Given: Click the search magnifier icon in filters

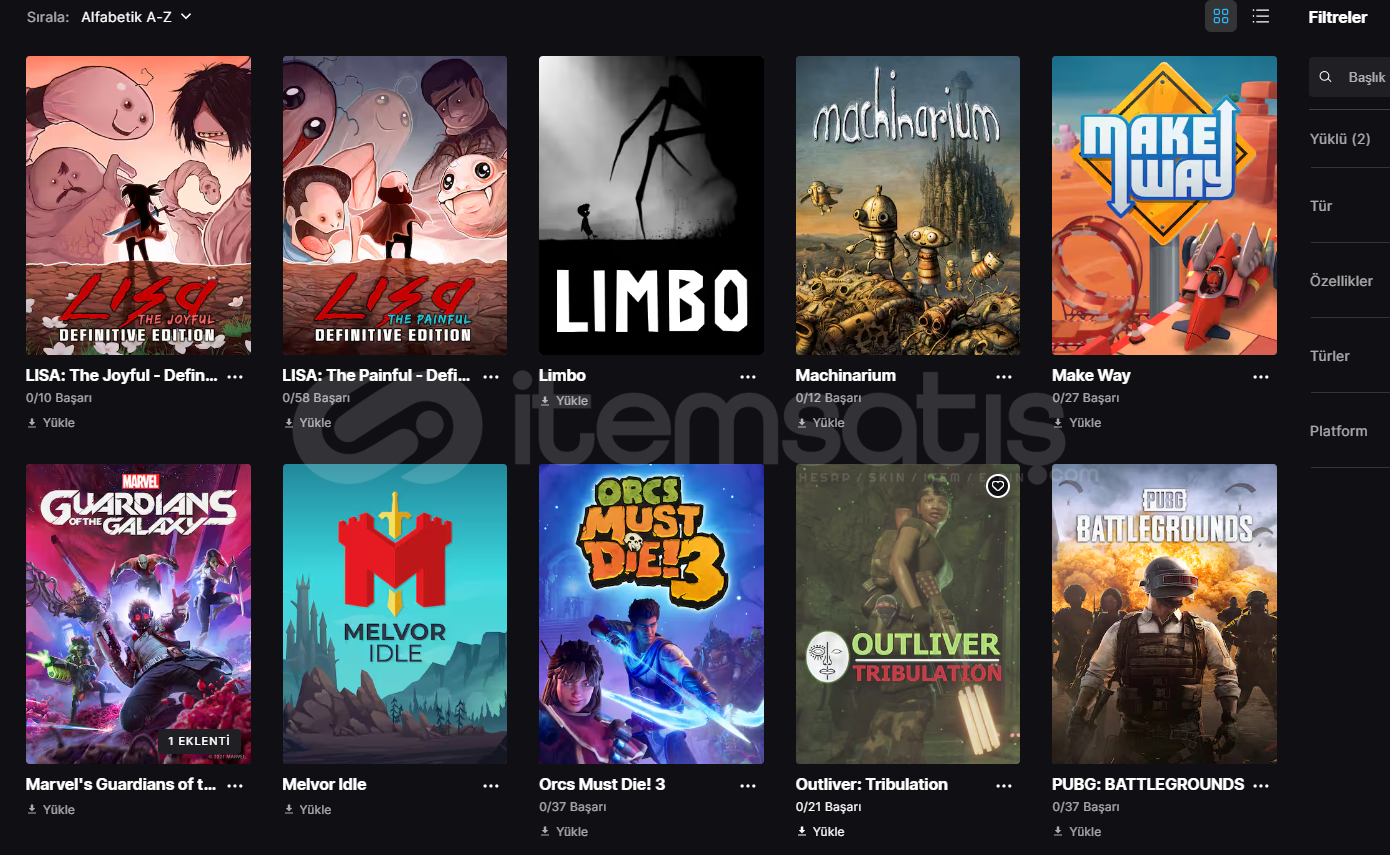Looking at the screenshot, I should (x=1326, y=77).
